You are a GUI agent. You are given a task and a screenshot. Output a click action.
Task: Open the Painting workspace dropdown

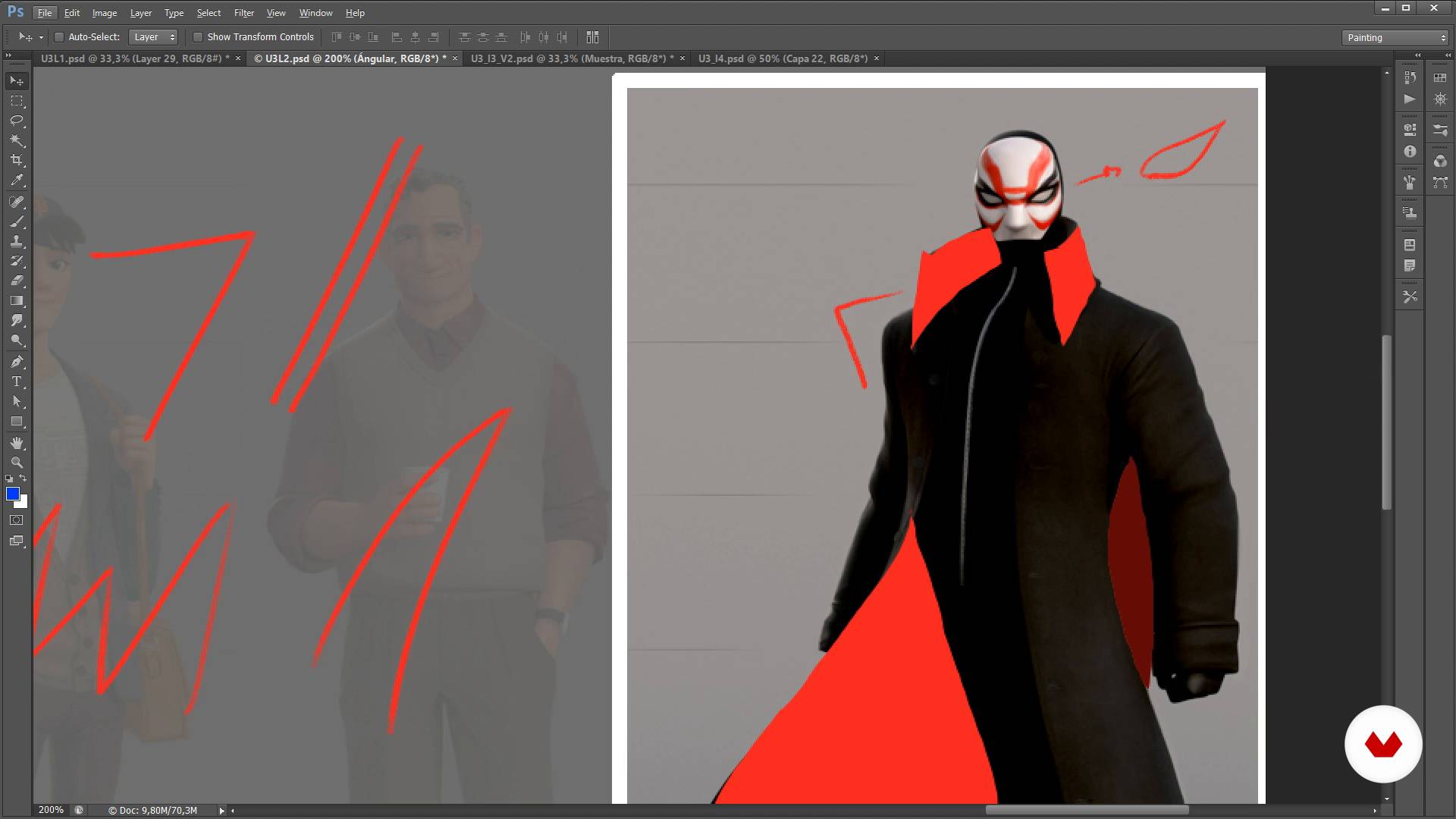tap(1396, 38)
